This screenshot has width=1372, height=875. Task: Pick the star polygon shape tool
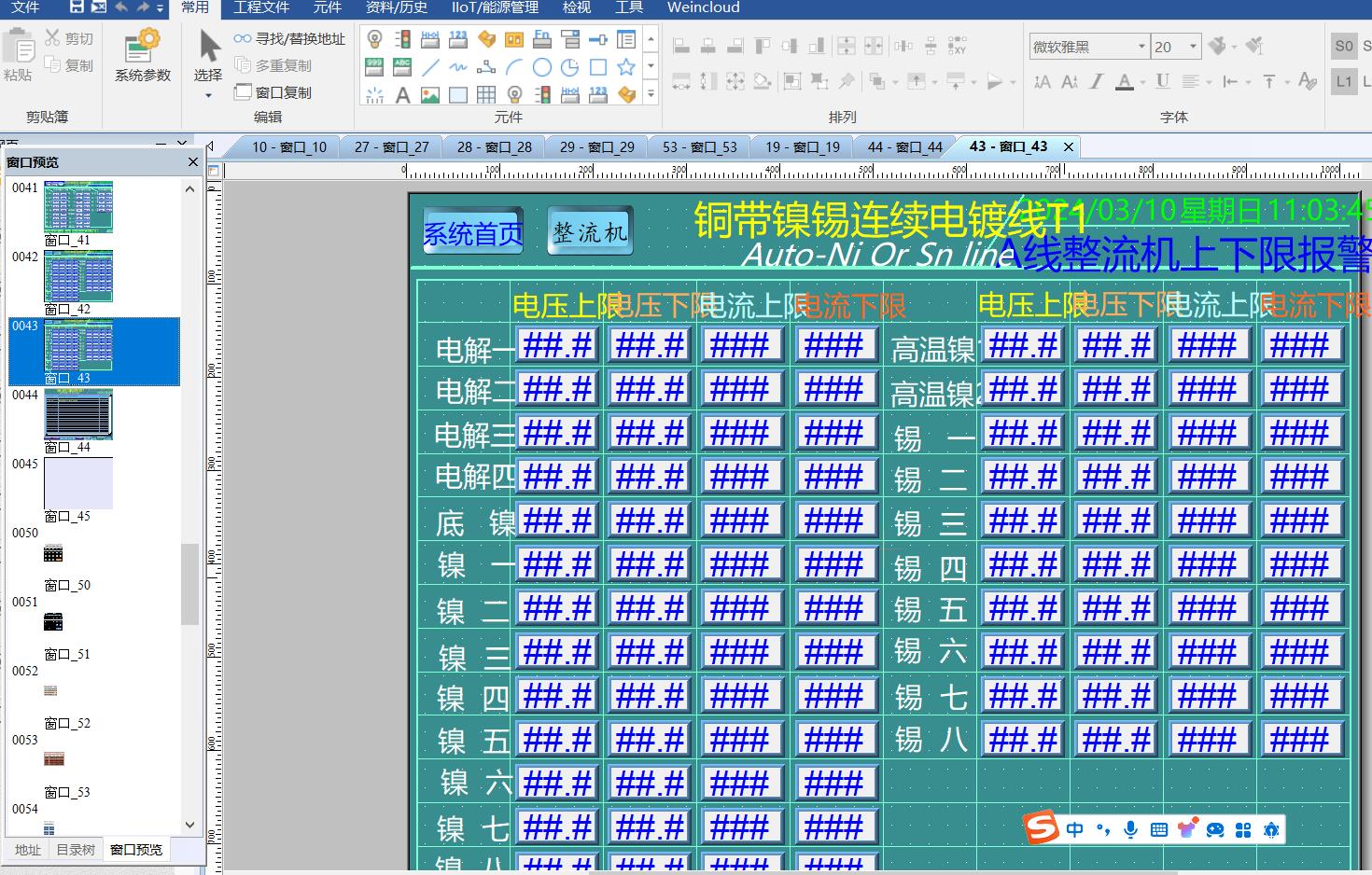(626, 67)
